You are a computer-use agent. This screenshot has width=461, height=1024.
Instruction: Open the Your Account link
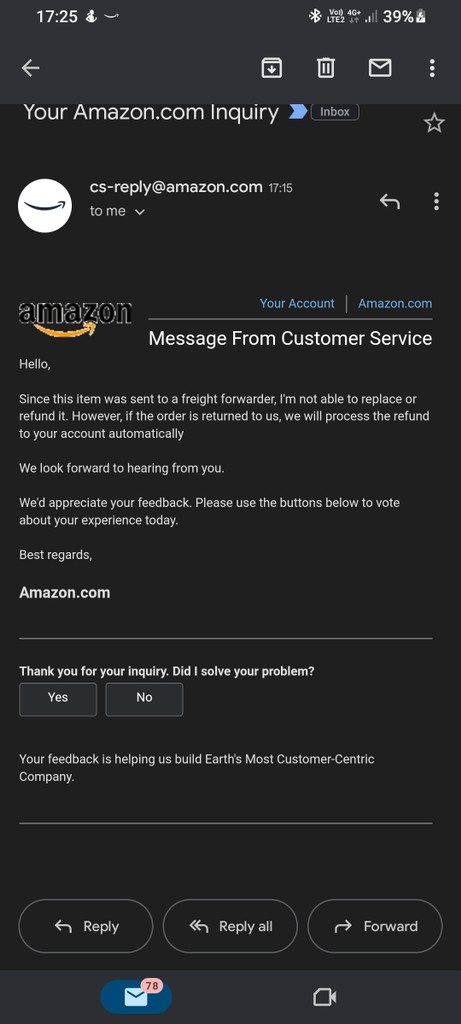pyautogui.click(x=296, y=303)
